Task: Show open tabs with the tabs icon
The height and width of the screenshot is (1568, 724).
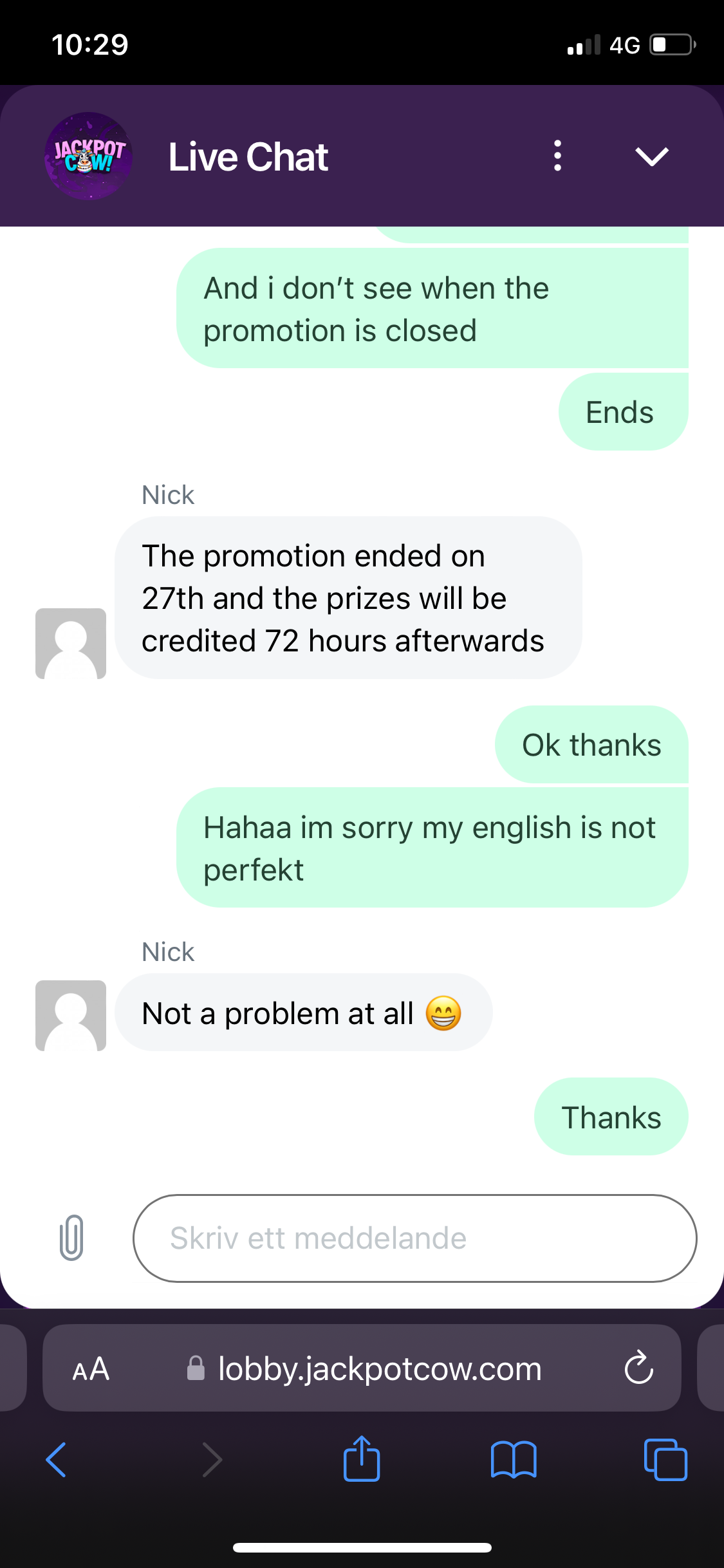Action: (x=665, y=1459)
